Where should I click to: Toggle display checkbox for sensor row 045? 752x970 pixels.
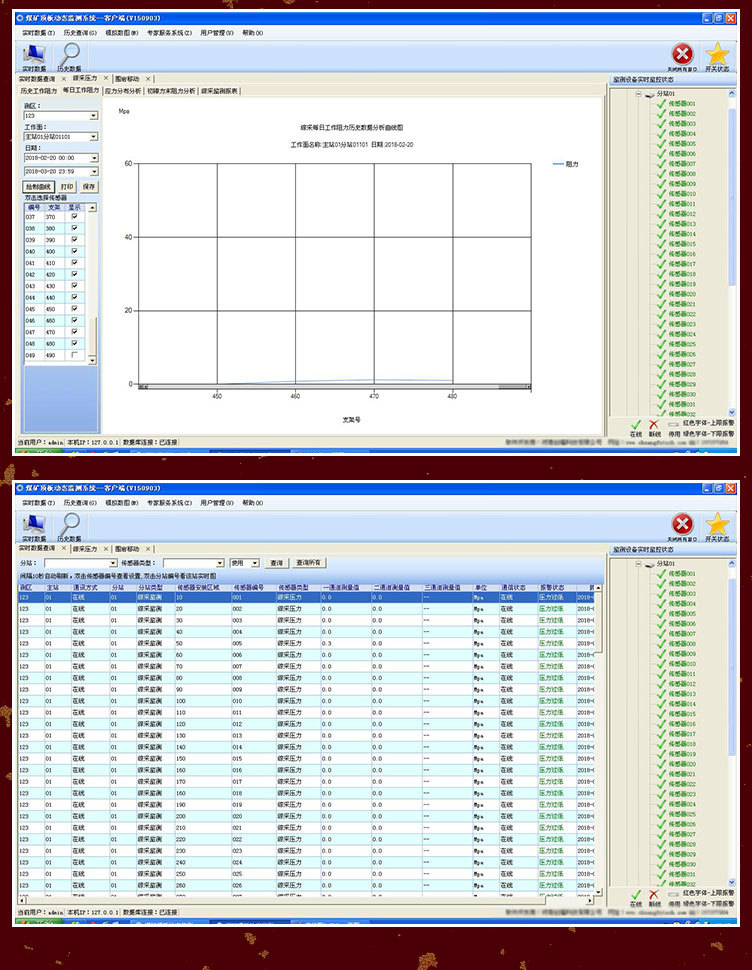point(74,309)
